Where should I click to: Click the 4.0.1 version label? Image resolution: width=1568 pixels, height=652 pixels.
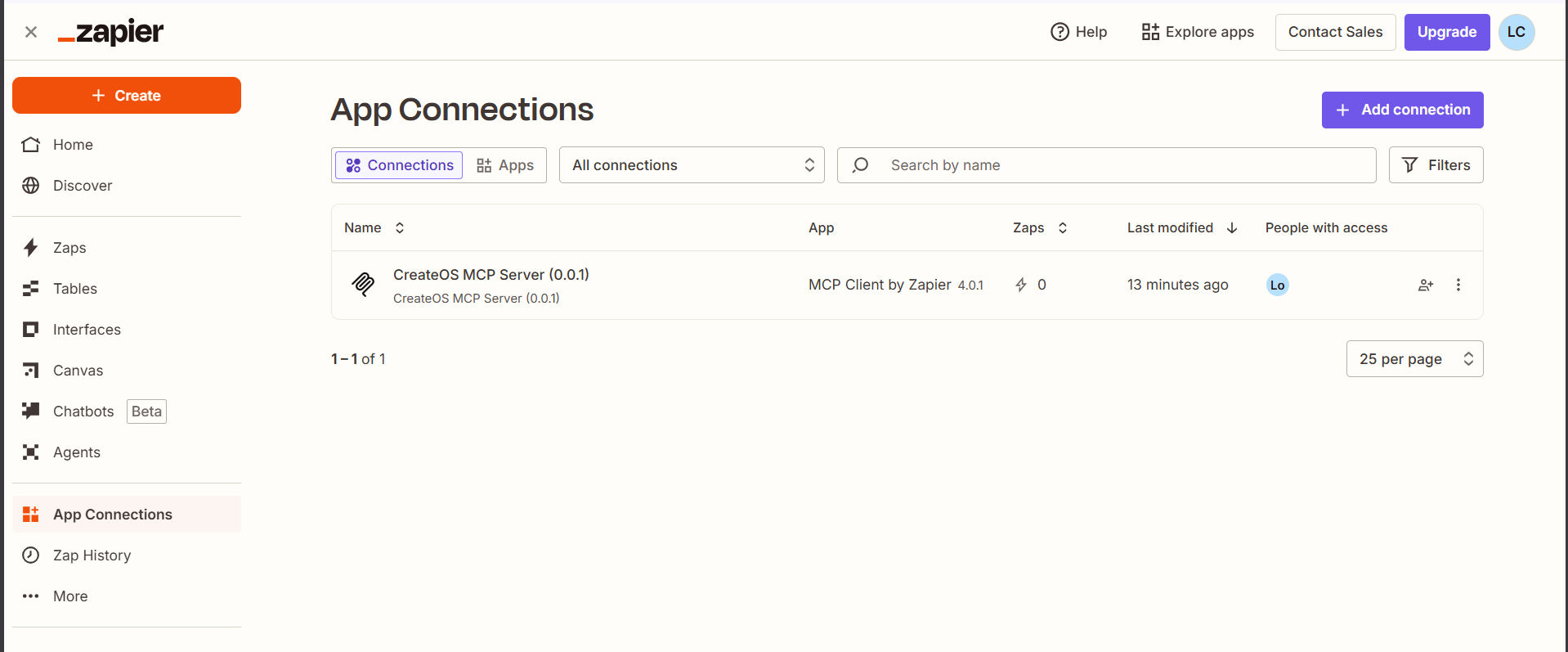point(970,286)
